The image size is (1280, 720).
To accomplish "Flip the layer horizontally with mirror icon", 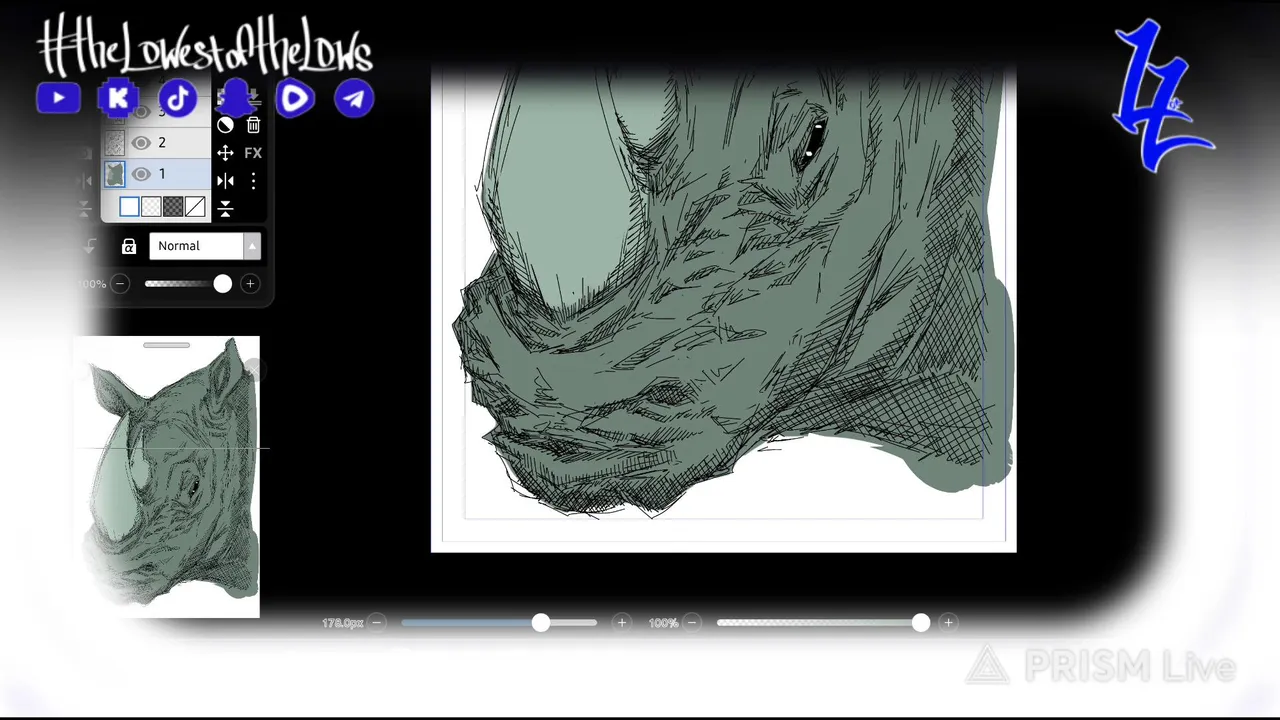I will 225,181.
